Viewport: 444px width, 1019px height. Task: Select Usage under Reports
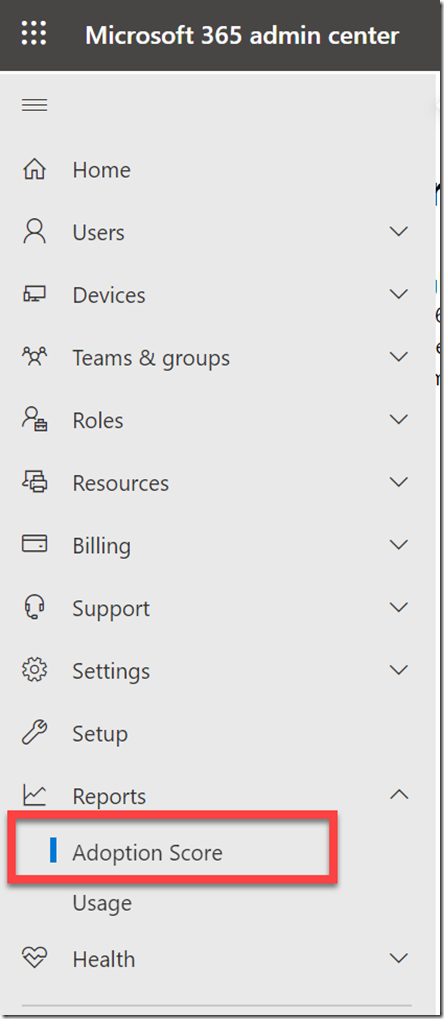click(x=102, y=903)
